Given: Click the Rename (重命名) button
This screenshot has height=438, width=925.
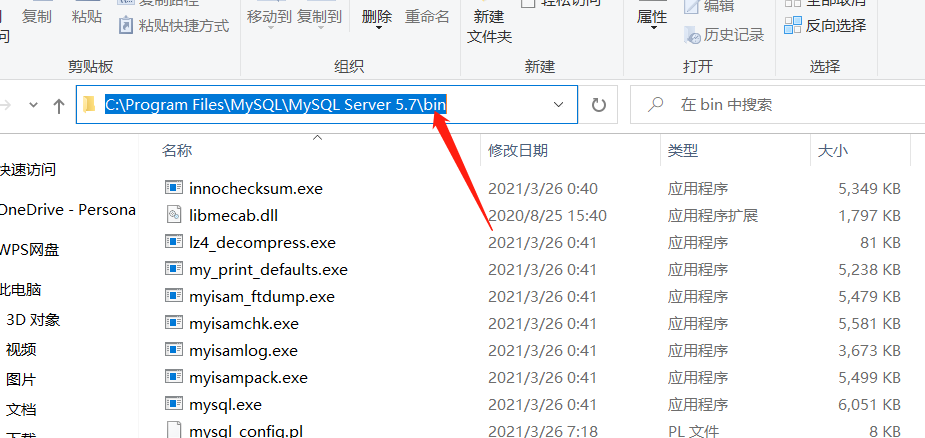Looking at the screenshot, I should tap(427, 17).
